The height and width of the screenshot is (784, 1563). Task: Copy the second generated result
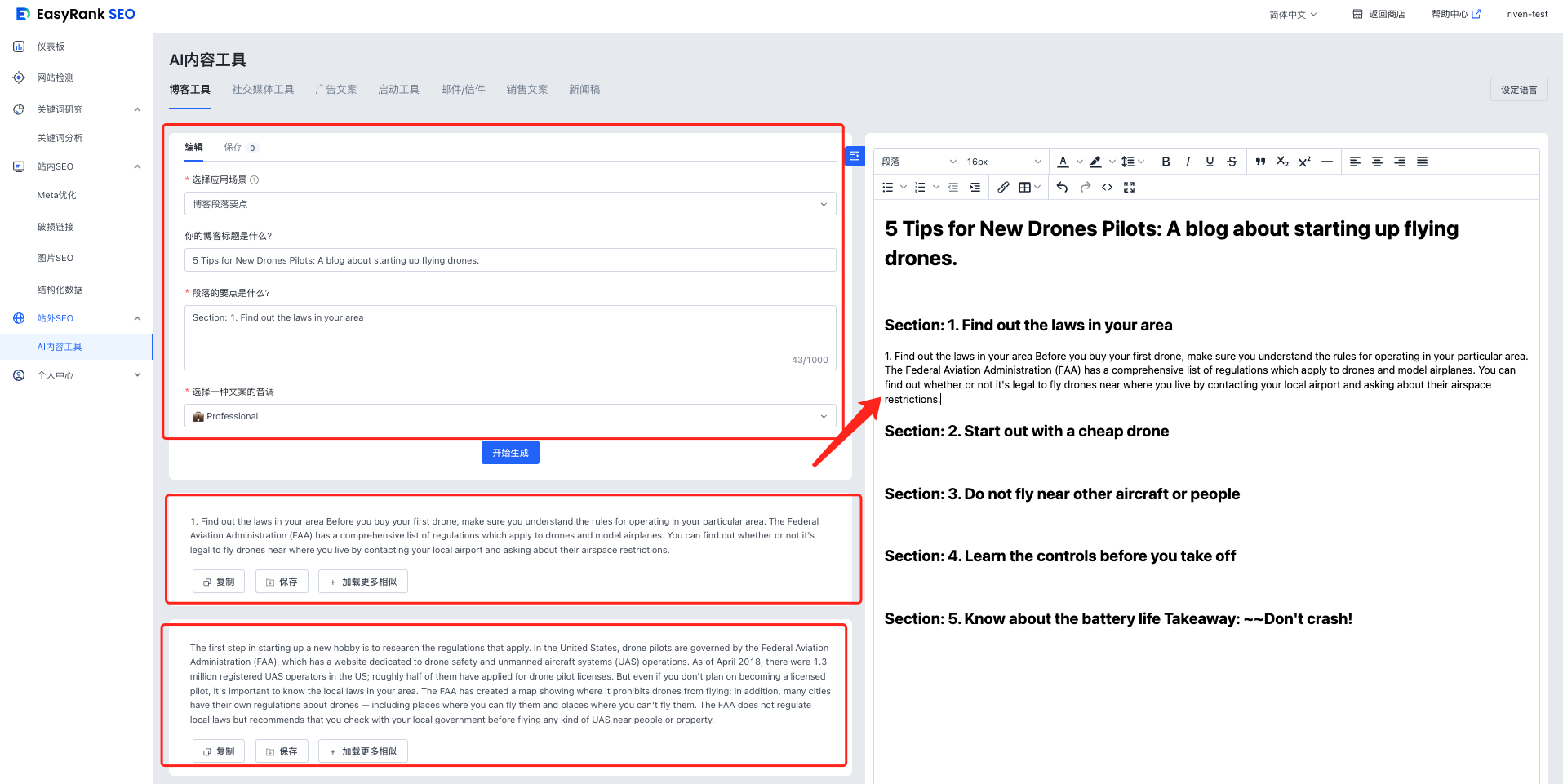coord(219,751)
